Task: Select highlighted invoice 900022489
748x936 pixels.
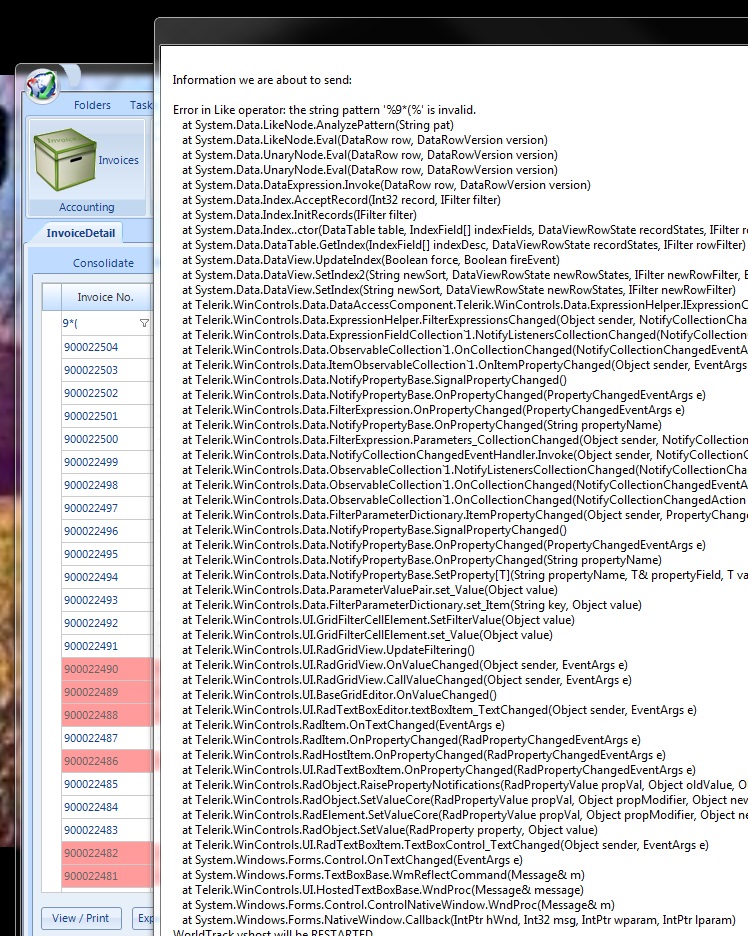Action: point(106,692)
